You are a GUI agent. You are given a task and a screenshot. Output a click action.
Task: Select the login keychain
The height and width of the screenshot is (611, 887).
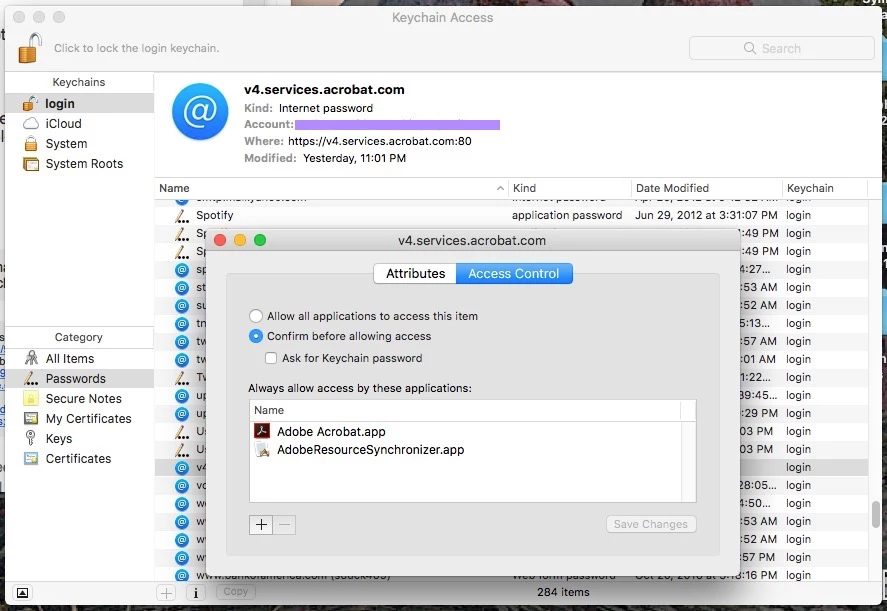click(x=79, y=104)
